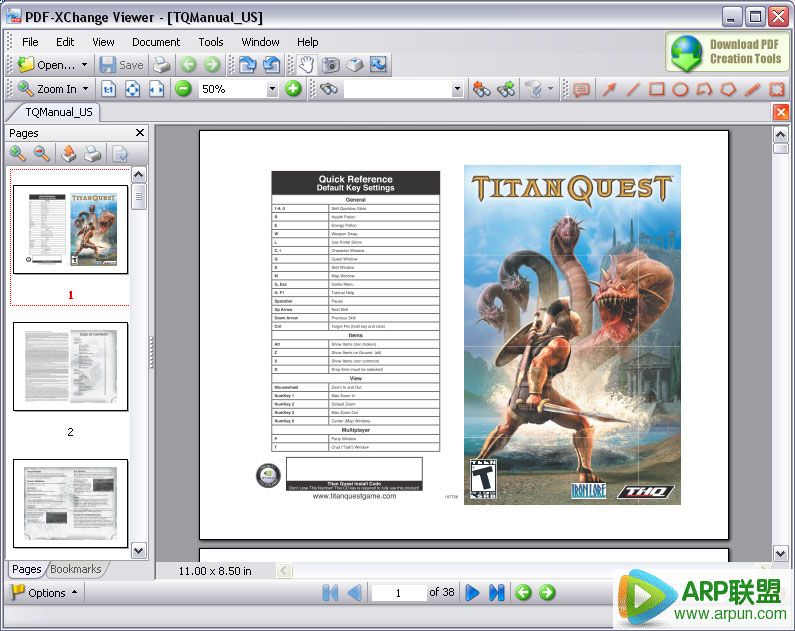Go to next page arrow
795x631 pixels.
tap(472, 592)
